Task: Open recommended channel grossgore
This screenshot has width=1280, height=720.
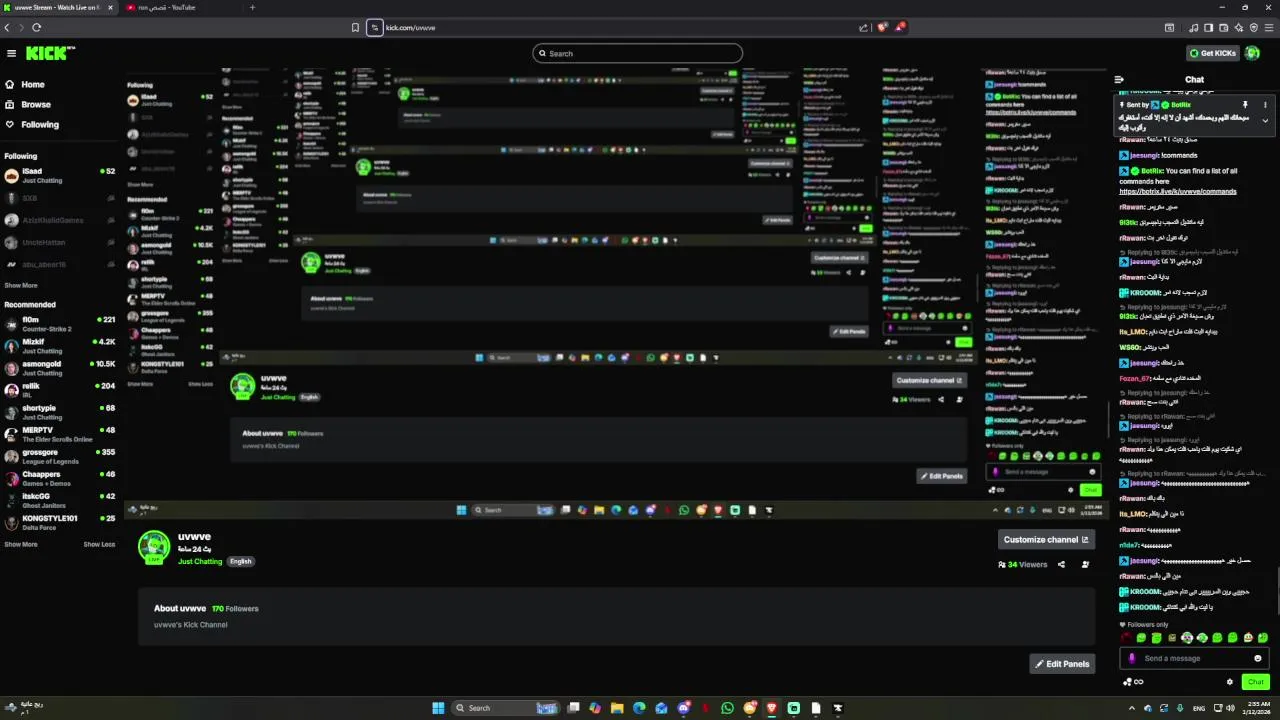Action: pyautogui.click(x=60, y=457)
